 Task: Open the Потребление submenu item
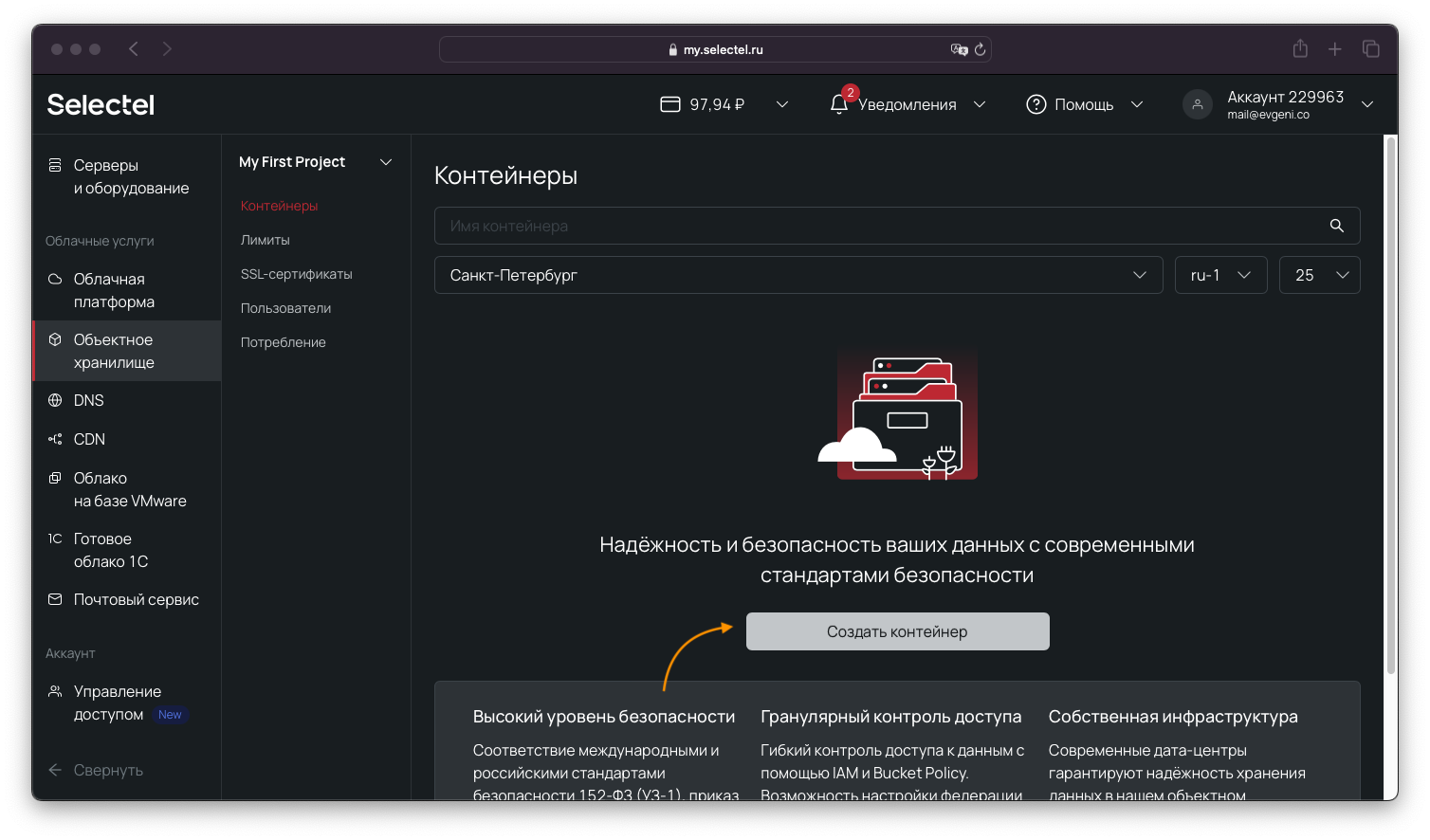284,342
